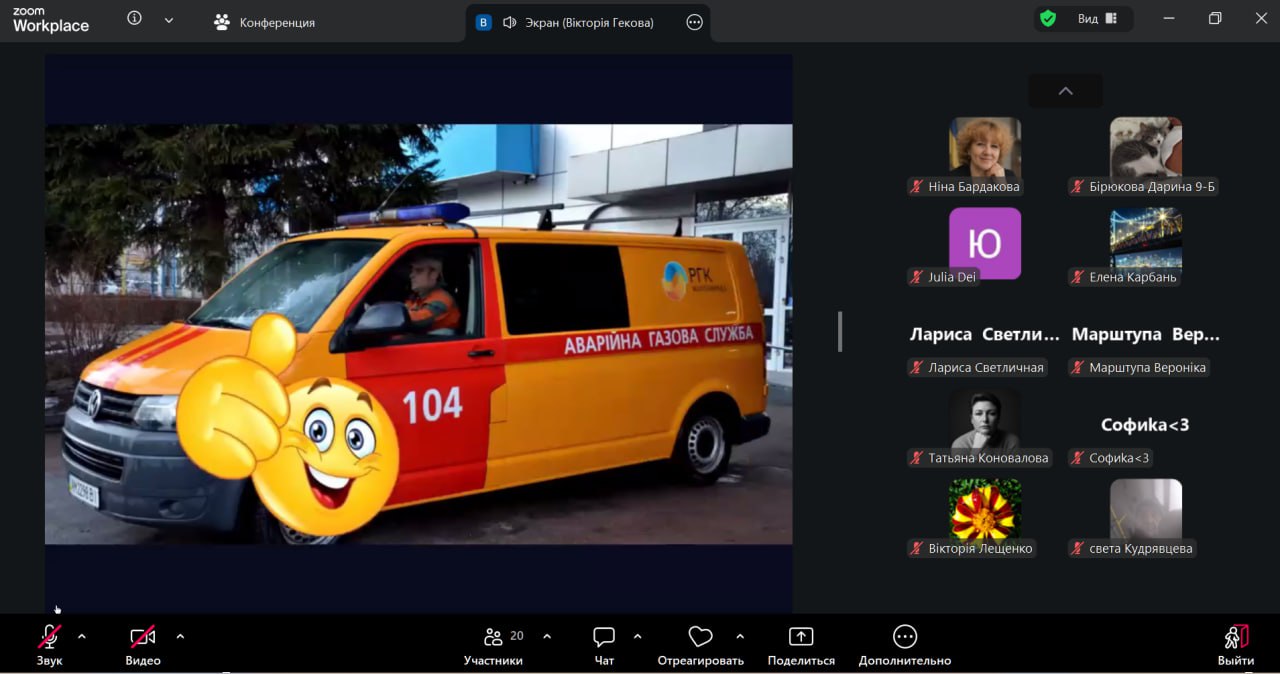Expand audio options arrow beside Звук
1280x674 pixels.
coord(82,636)
